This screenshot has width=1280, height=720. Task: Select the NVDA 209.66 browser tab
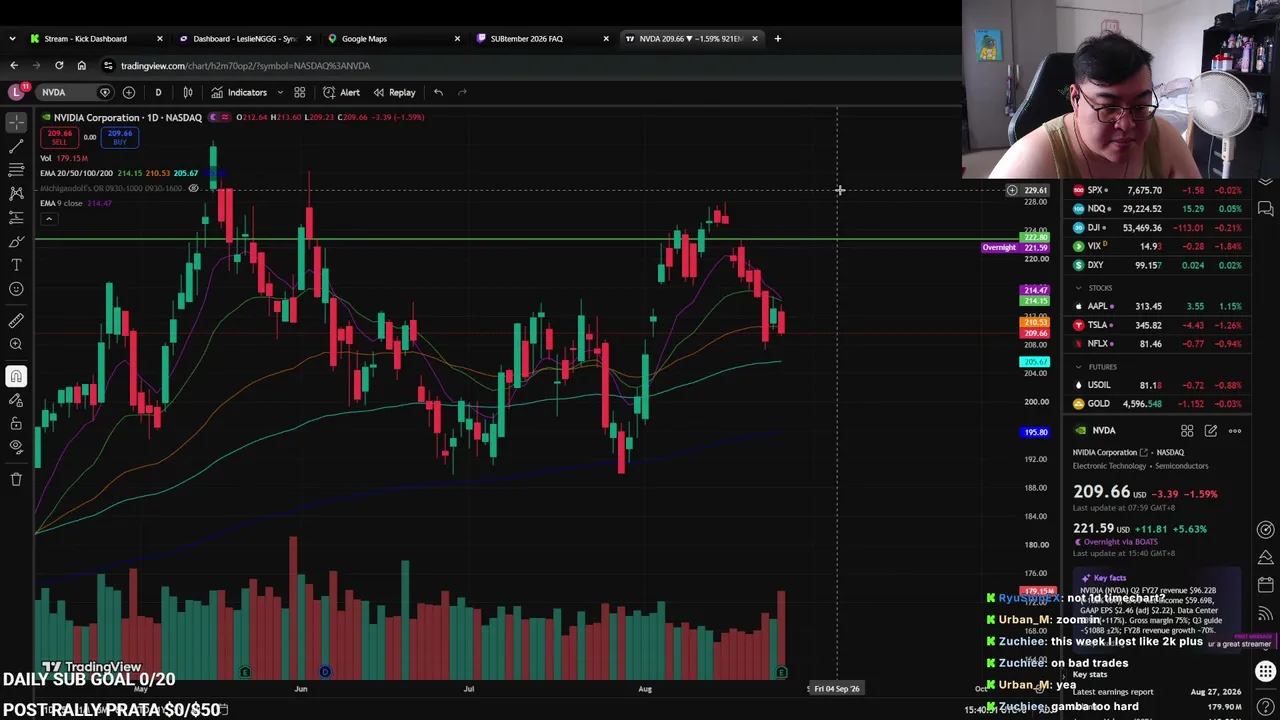coord(692,38)
